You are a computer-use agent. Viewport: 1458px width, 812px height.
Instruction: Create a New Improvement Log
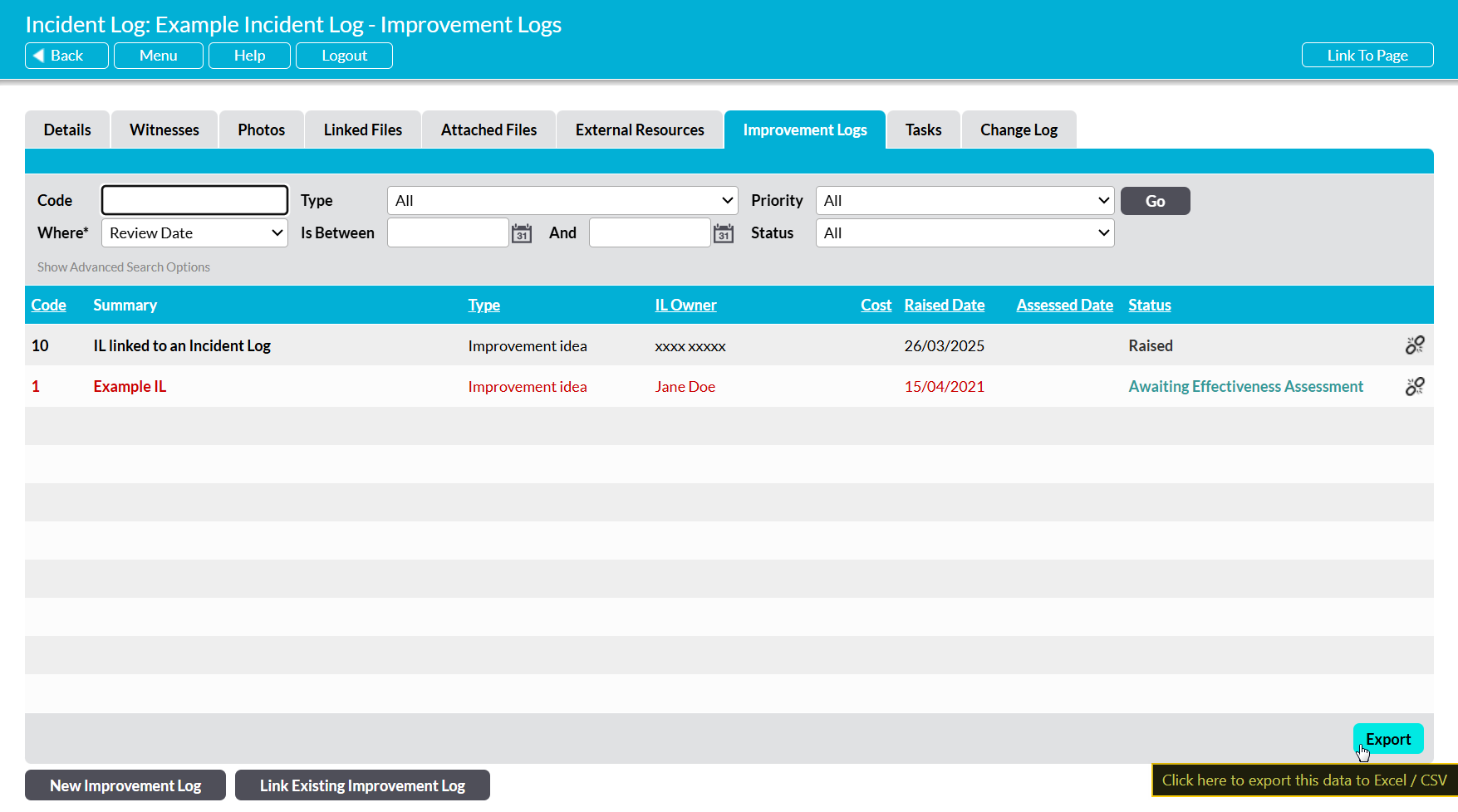125,785
